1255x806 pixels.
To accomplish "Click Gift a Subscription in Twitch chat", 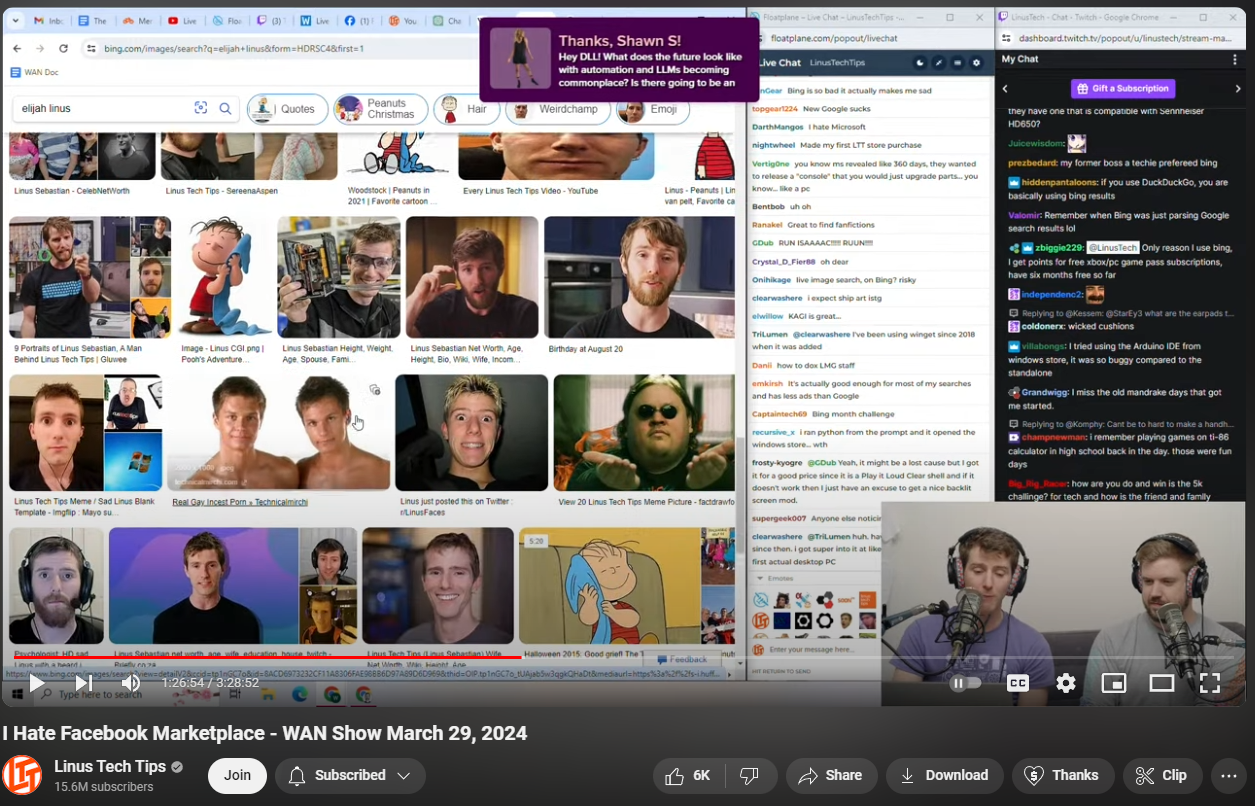I will [x=1123, y=88].
